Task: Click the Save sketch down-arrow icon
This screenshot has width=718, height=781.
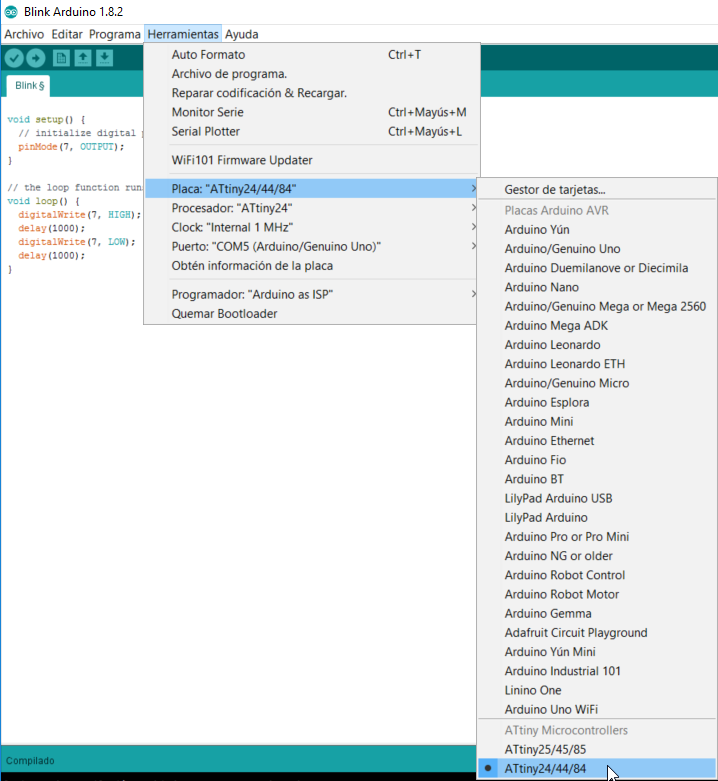Action: [x=105, y=58]
